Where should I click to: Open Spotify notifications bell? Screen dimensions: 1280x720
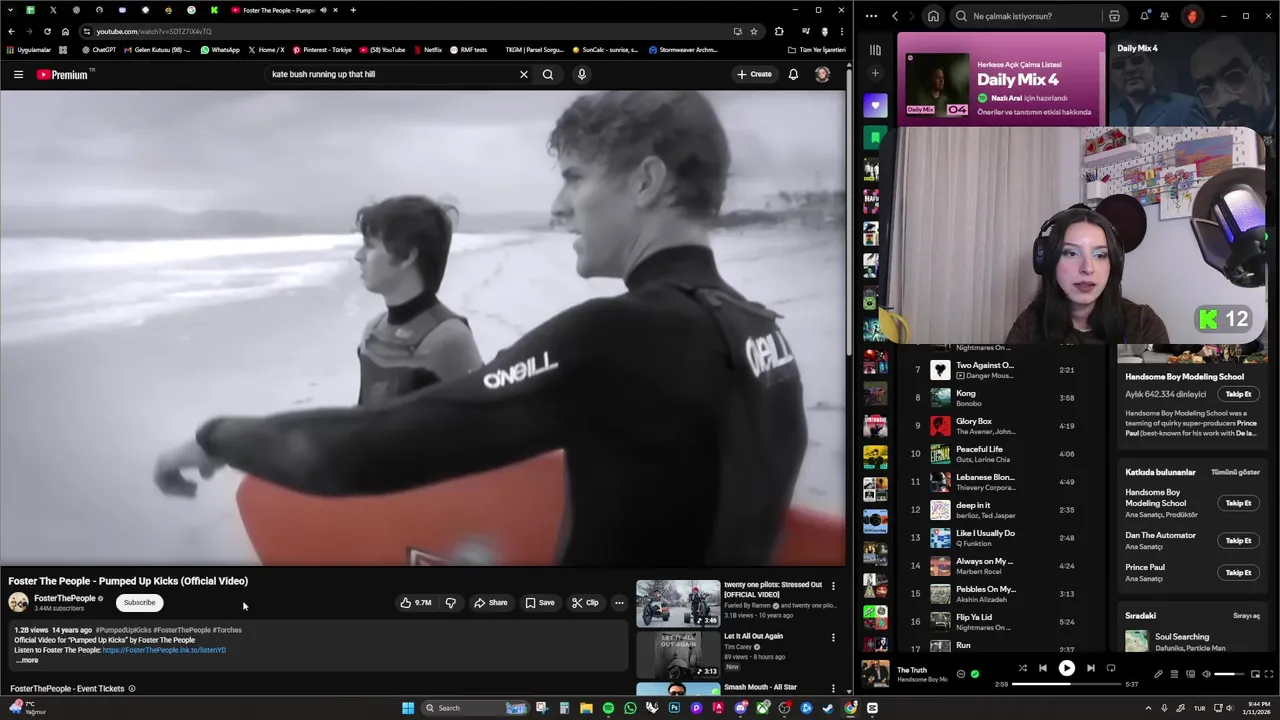click(x=1144, y=16)
